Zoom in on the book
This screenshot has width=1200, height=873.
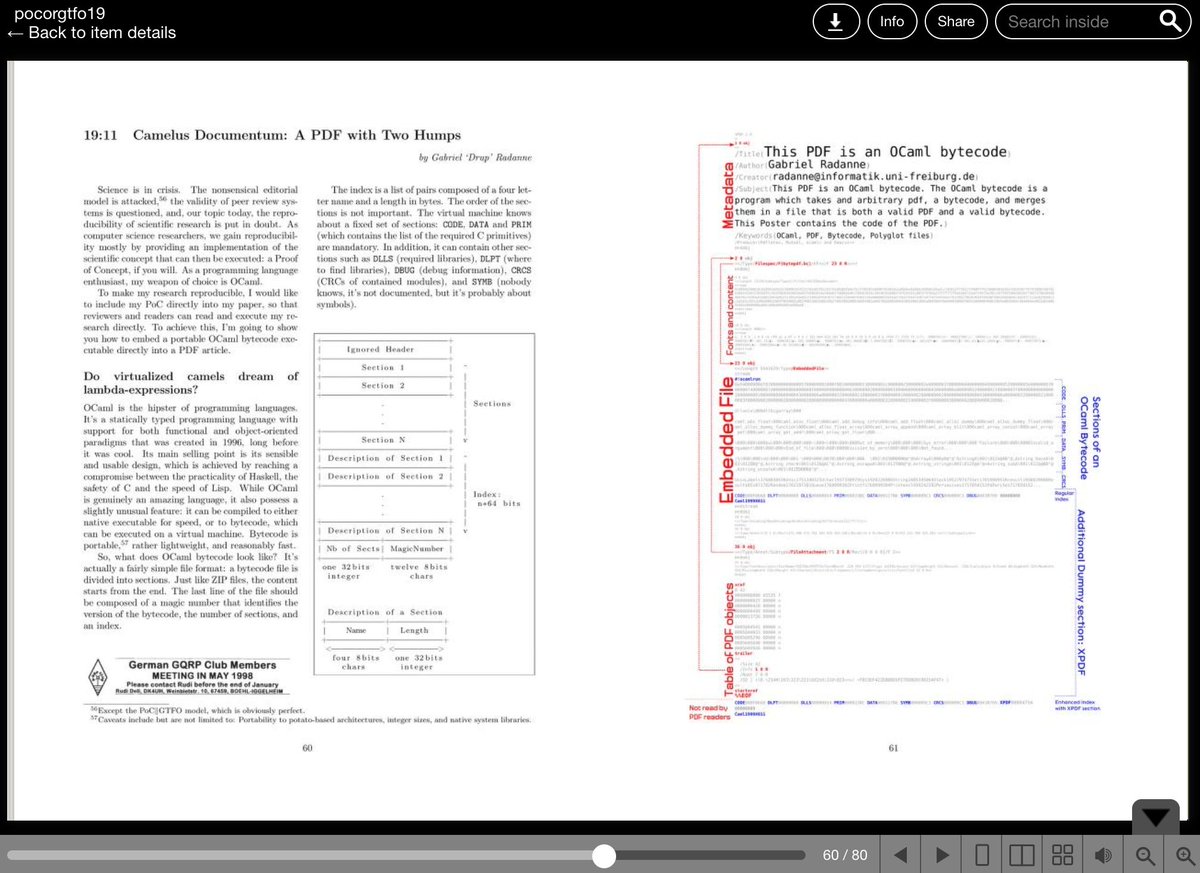[1184, 855]
